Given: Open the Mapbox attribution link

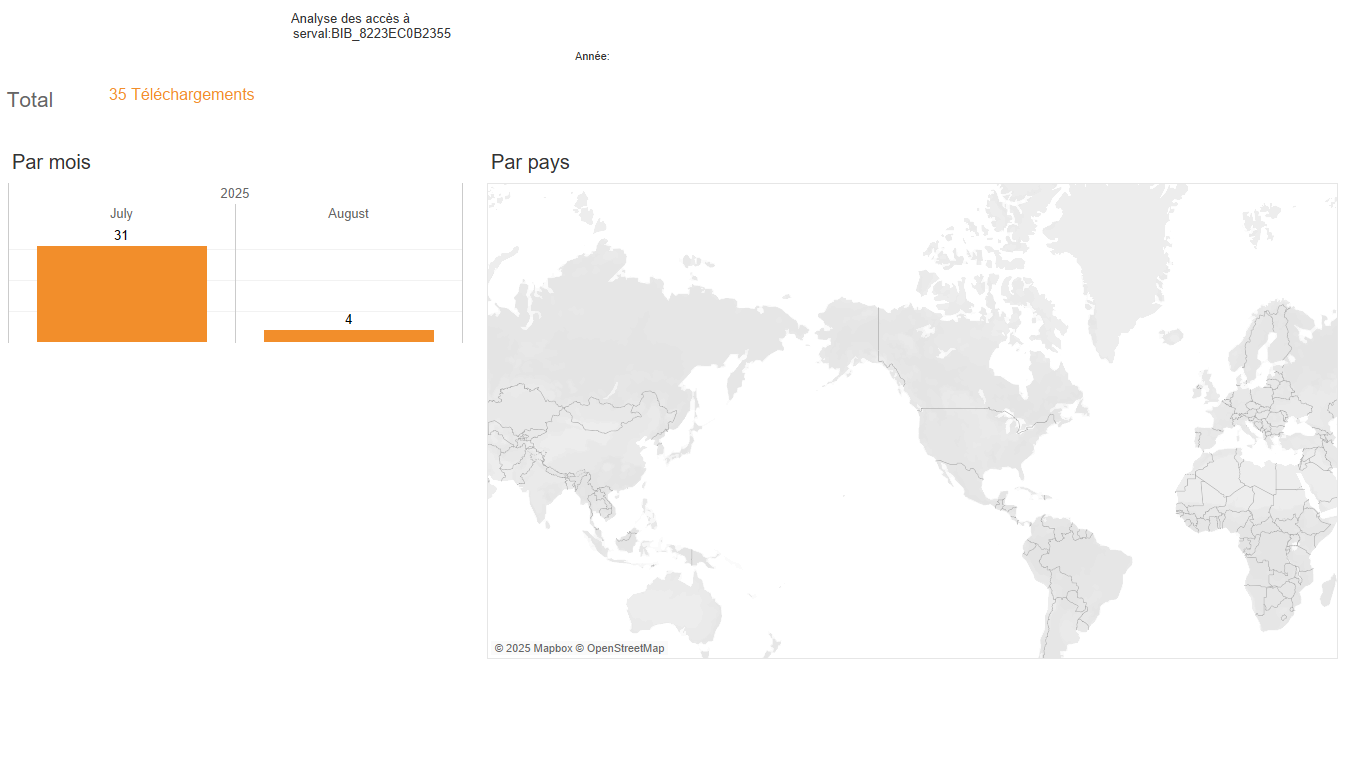Looking at the screenshot, I should pyautogui.click(x=533, y=649).
